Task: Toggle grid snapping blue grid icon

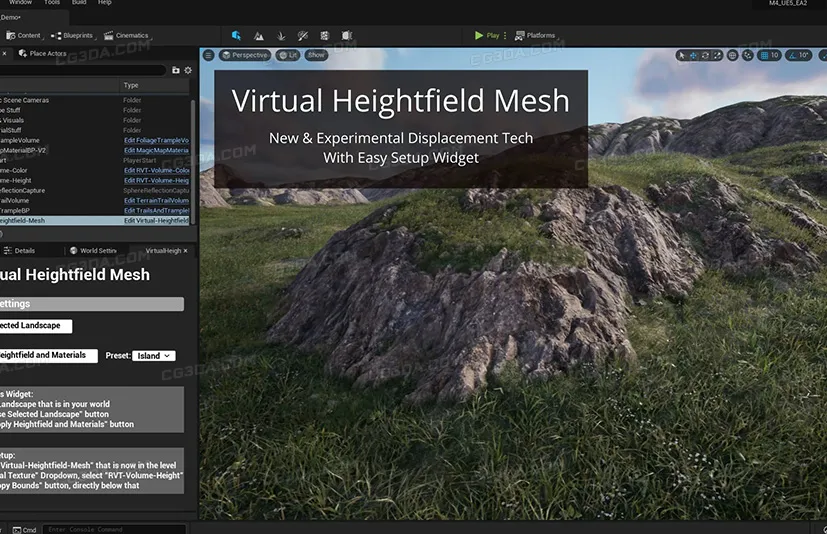Action: coord(764,55)
